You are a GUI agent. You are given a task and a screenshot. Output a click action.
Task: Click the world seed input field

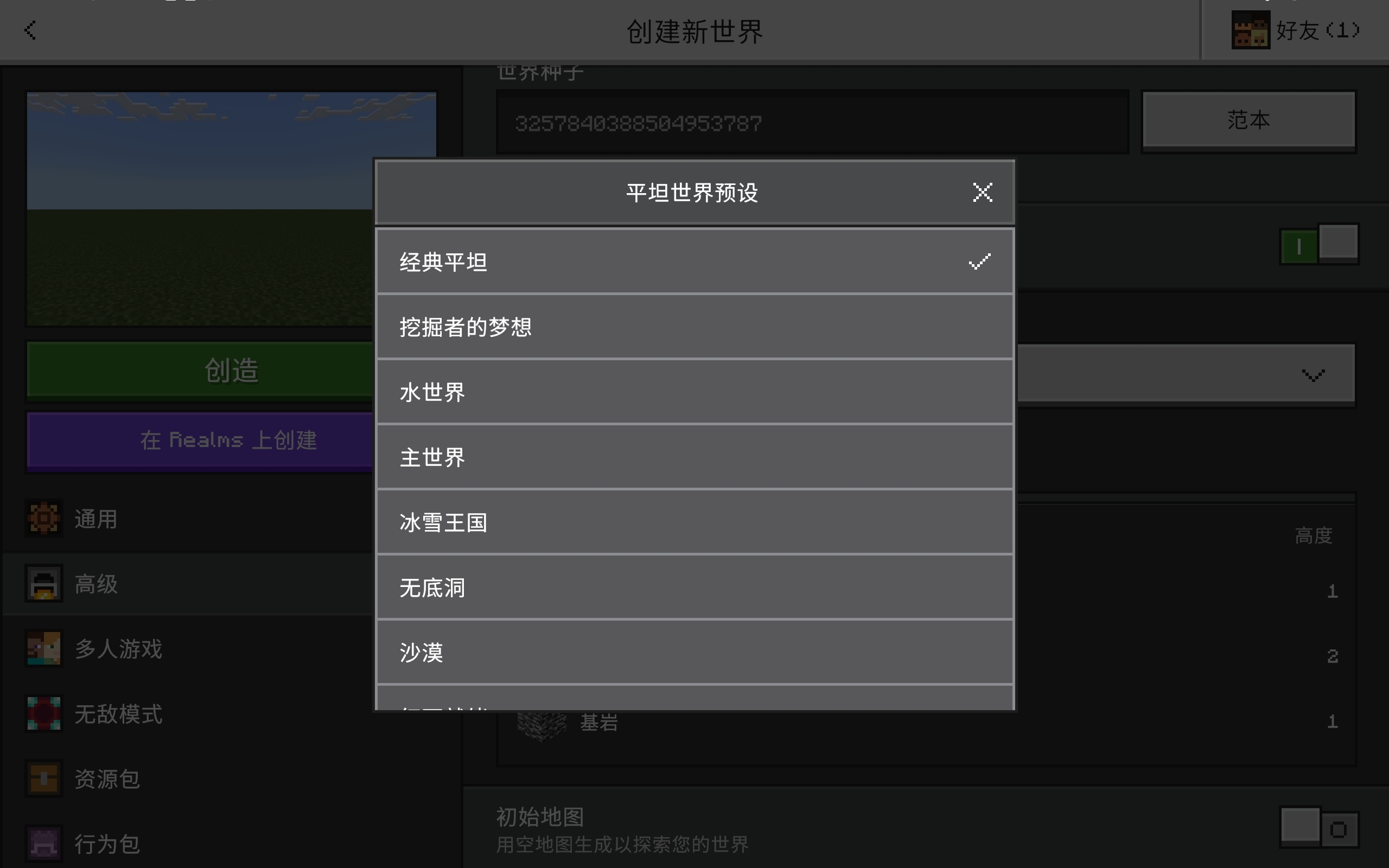click(x=812, y=122)
